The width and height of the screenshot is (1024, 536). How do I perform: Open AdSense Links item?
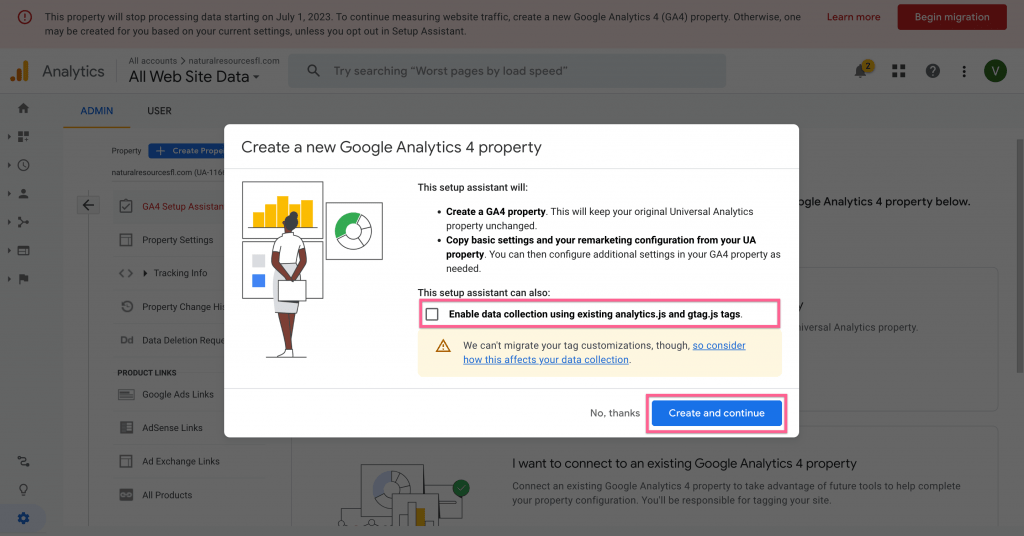(172, 428)
